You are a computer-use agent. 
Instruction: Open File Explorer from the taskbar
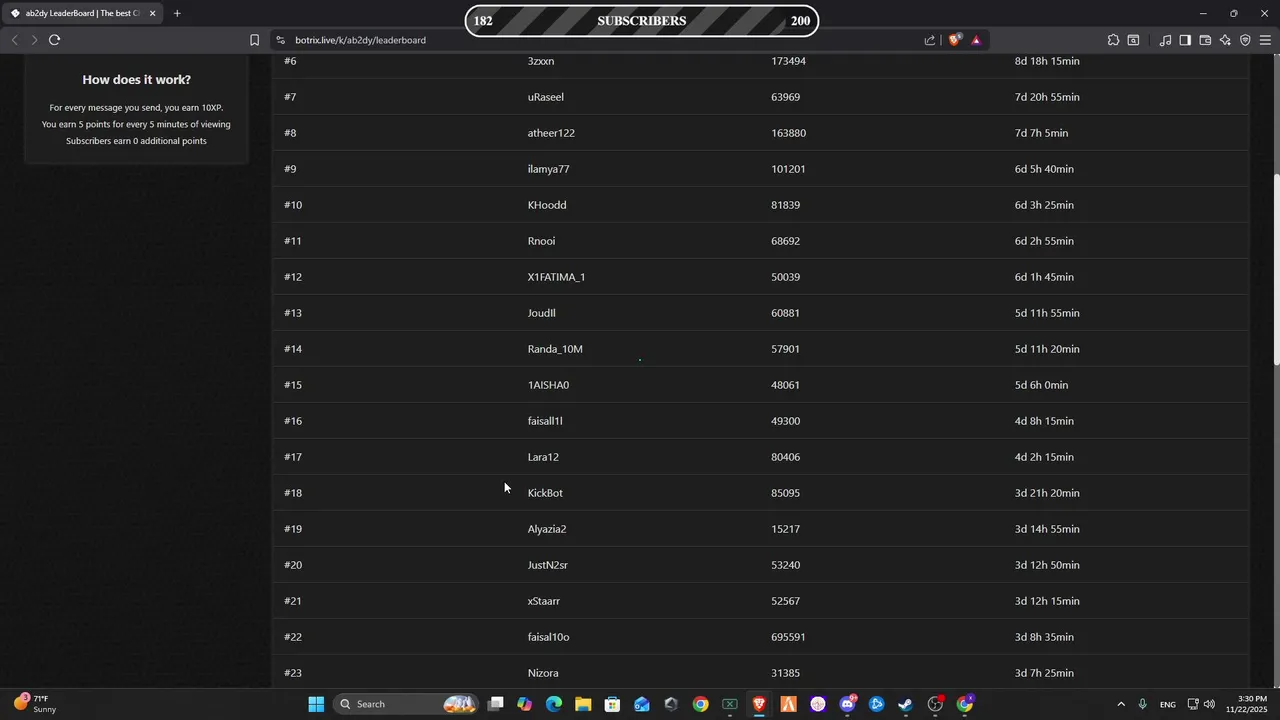583,704
